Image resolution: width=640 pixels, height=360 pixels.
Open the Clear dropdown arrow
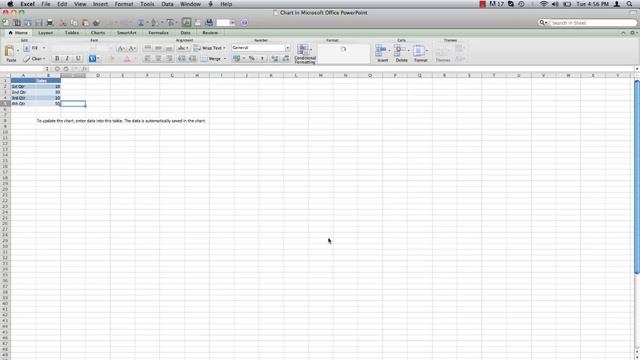pos(44,59)
